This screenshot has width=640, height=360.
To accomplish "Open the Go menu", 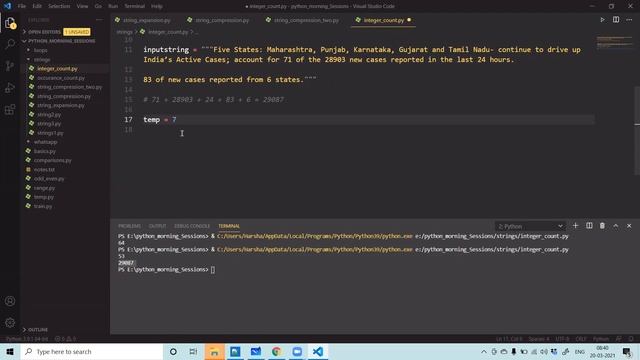I will point(98,6).
